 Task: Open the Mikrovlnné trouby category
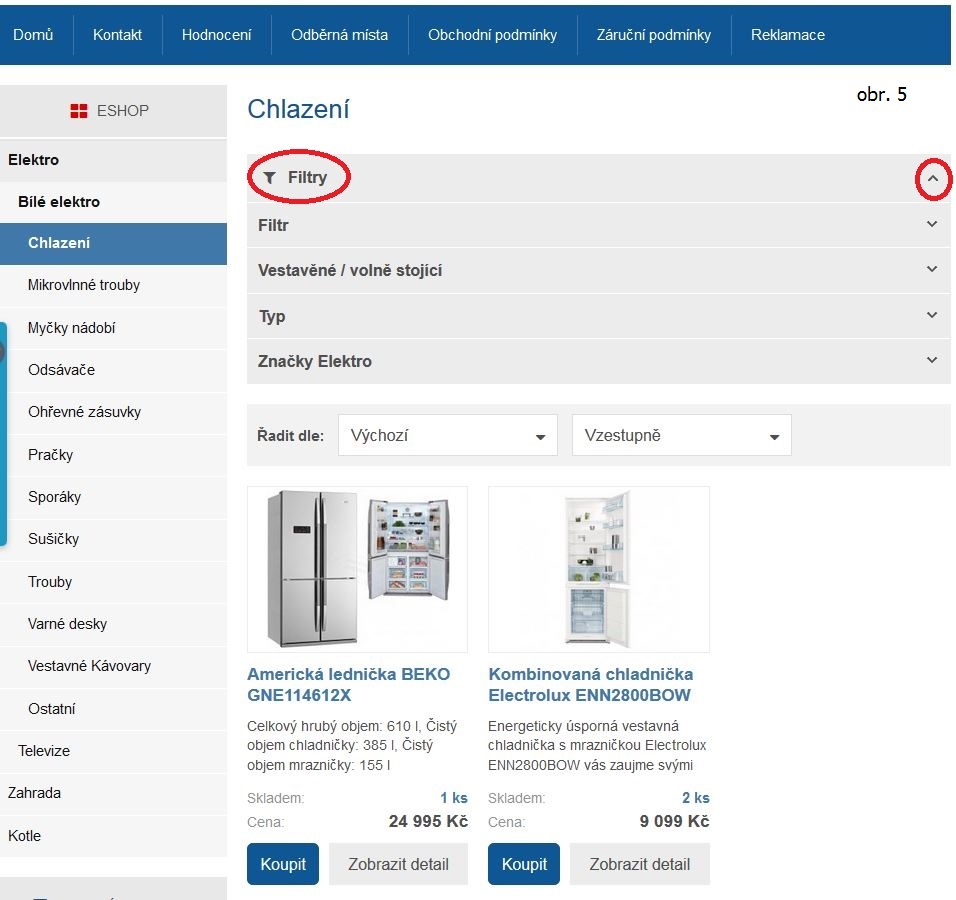tap(113, 285)
